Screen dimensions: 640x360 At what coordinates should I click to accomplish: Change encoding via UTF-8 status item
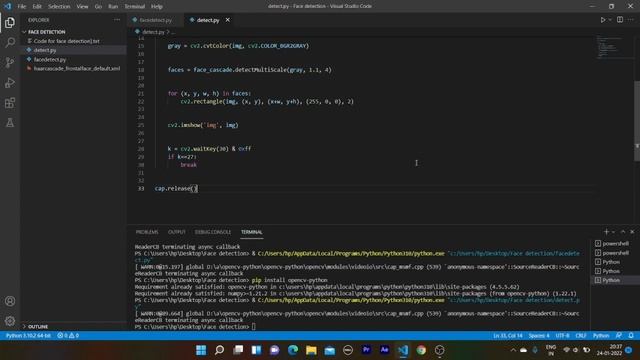click(562, 336)
